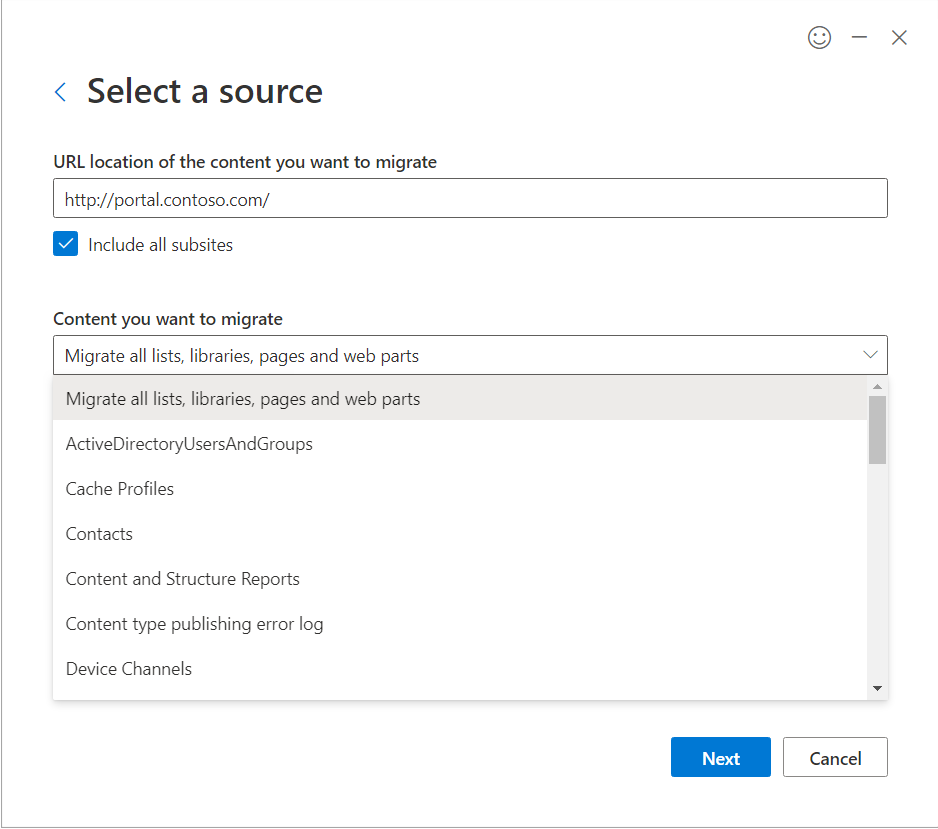Viewport: 938px width, 829px height.
Task: Click the scroll up arrow in list
Action: pos(877,387)
